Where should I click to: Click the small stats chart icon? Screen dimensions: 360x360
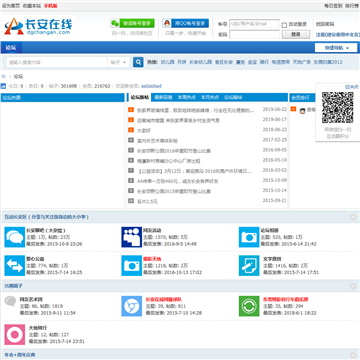pyautogui.click(x=3, y=86)
